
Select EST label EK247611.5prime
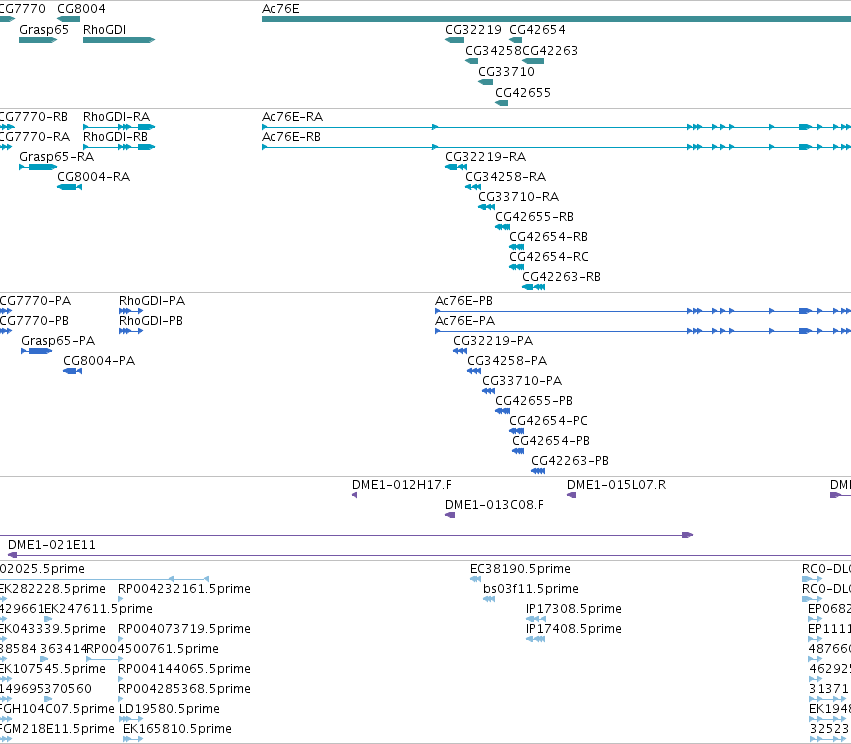98,609
